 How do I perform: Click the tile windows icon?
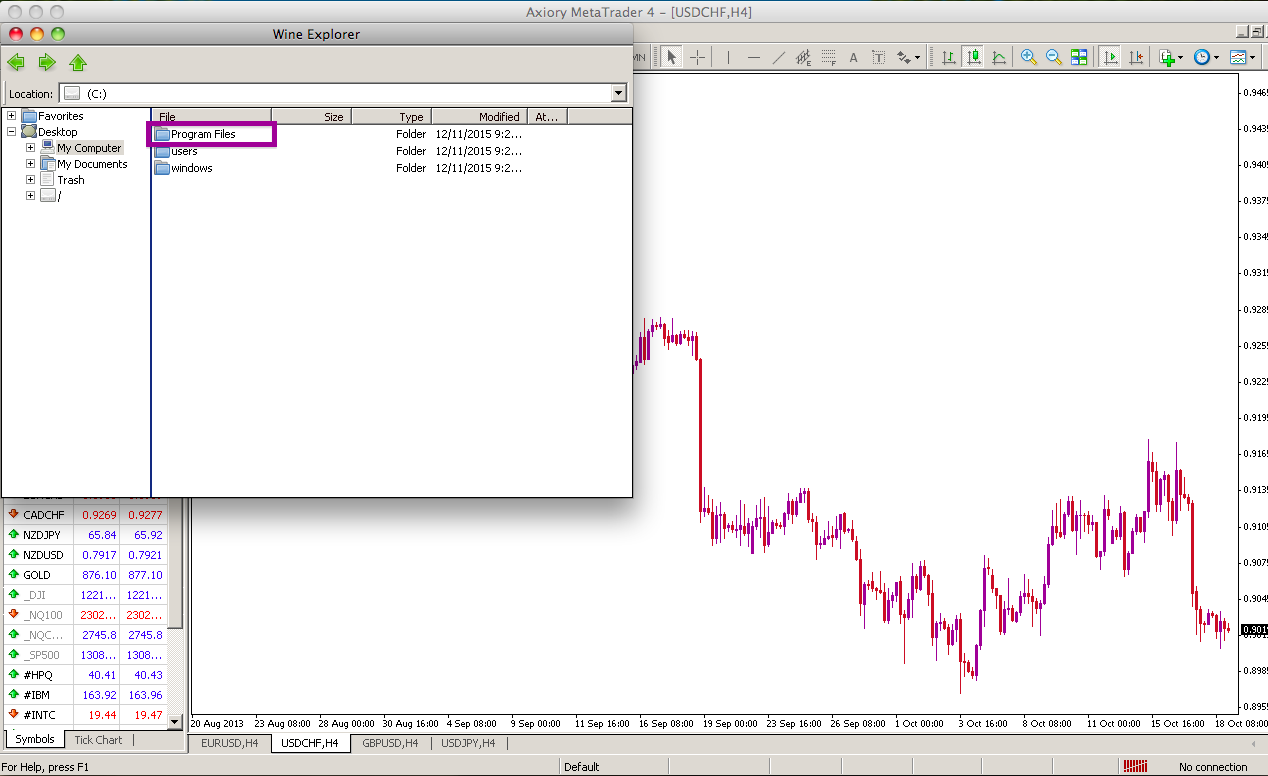[x=1079, y=57]
